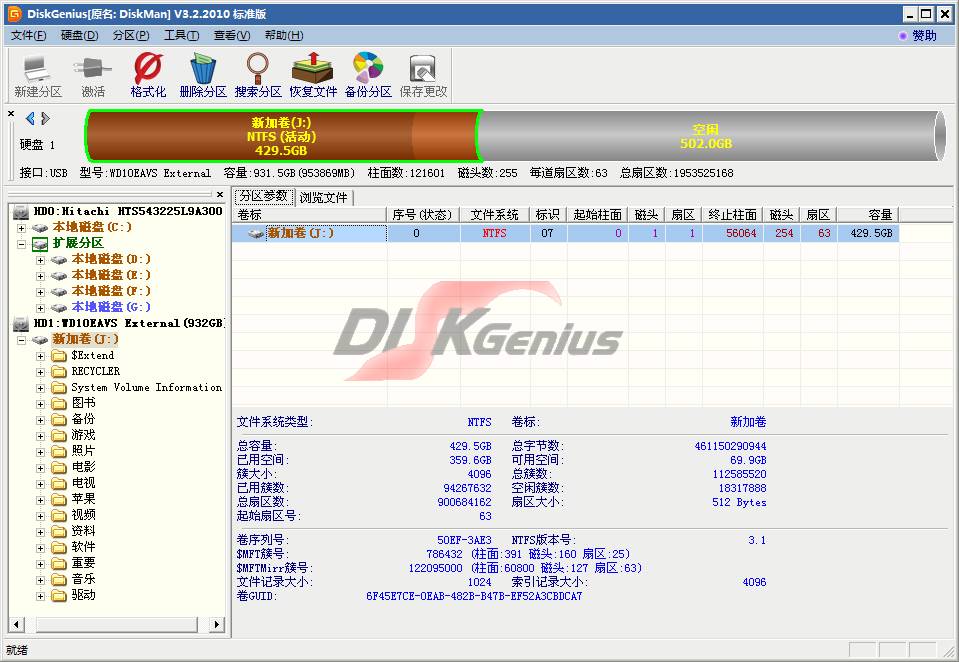Click the $Extend folder icon
This screenshot has width=959, height=662.
click(x=59, y=355)
